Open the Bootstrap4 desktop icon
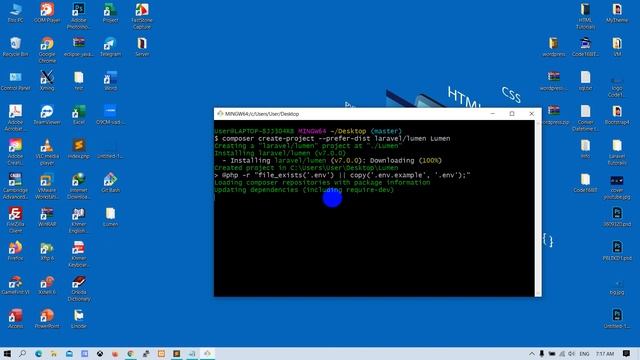 click(x=617, y=114)
